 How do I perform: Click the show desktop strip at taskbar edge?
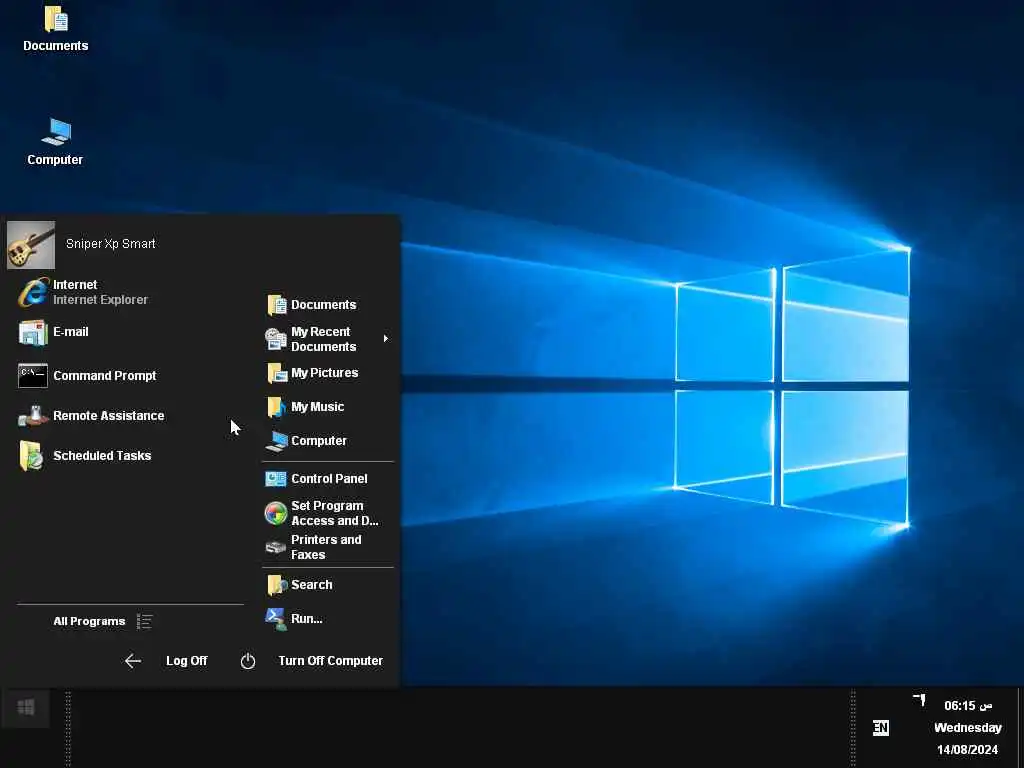coord(1020,728)
